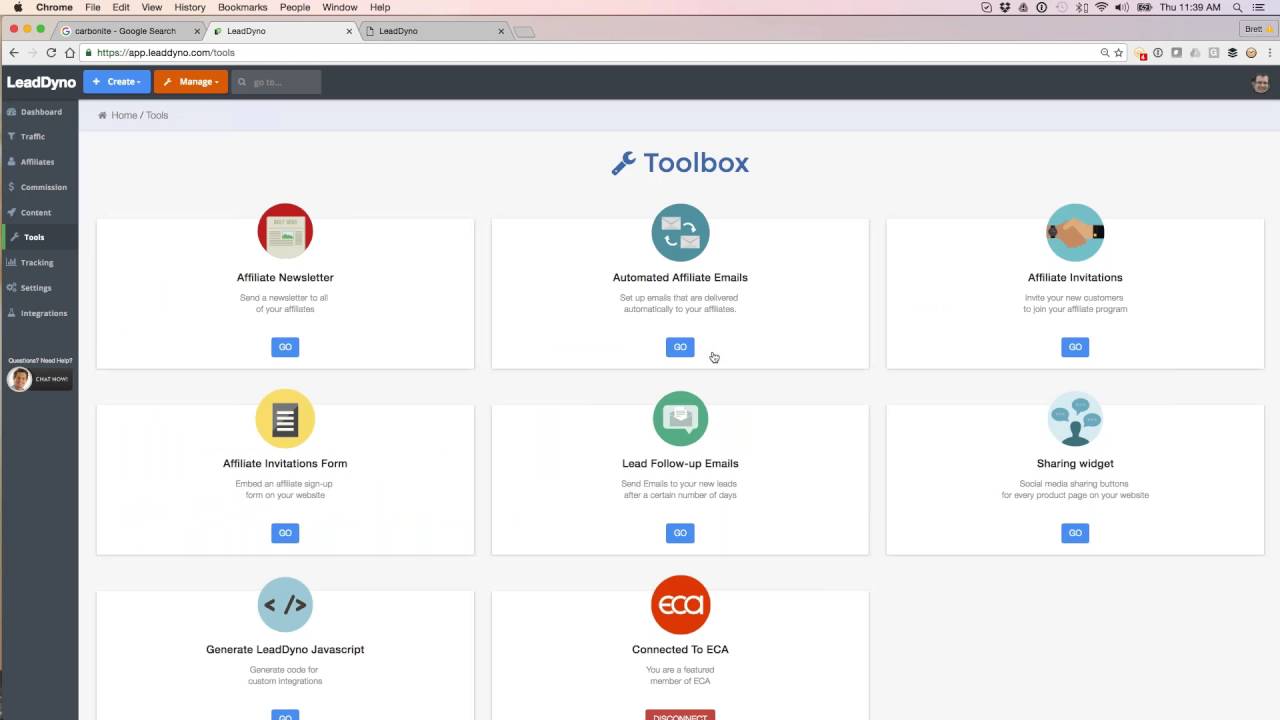Bookmark page with star icon
The height and width of the screenshot is (720, 1280).
[1119, 52]
